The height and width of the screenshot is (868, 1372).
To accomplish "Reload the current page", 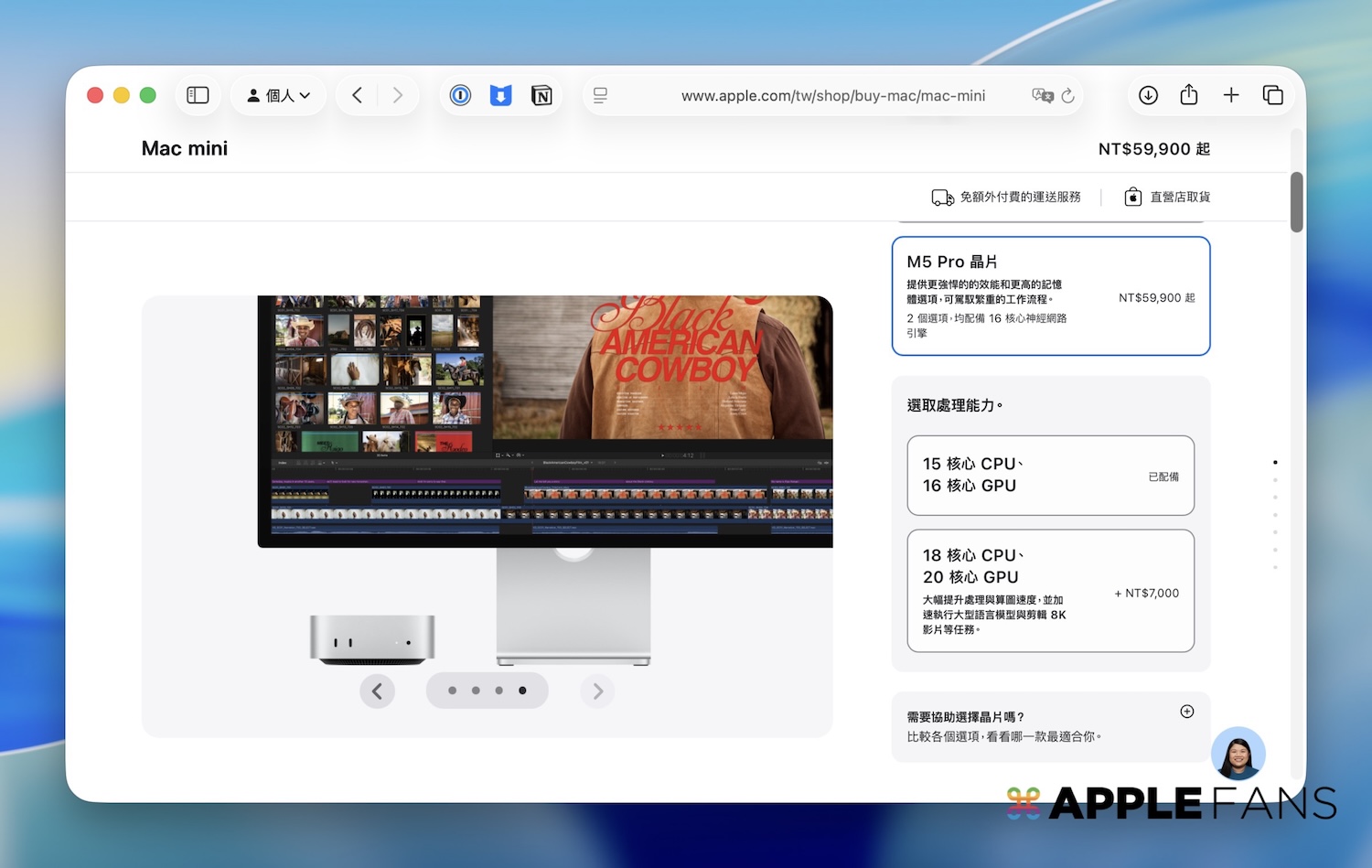I will (1067, 95).
